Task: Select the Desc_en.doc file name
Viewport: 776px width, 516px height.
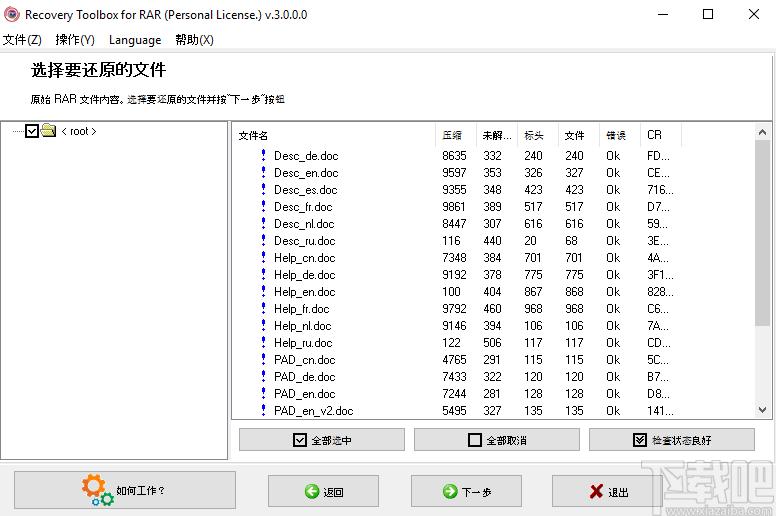Action: (x=306, y=173)
